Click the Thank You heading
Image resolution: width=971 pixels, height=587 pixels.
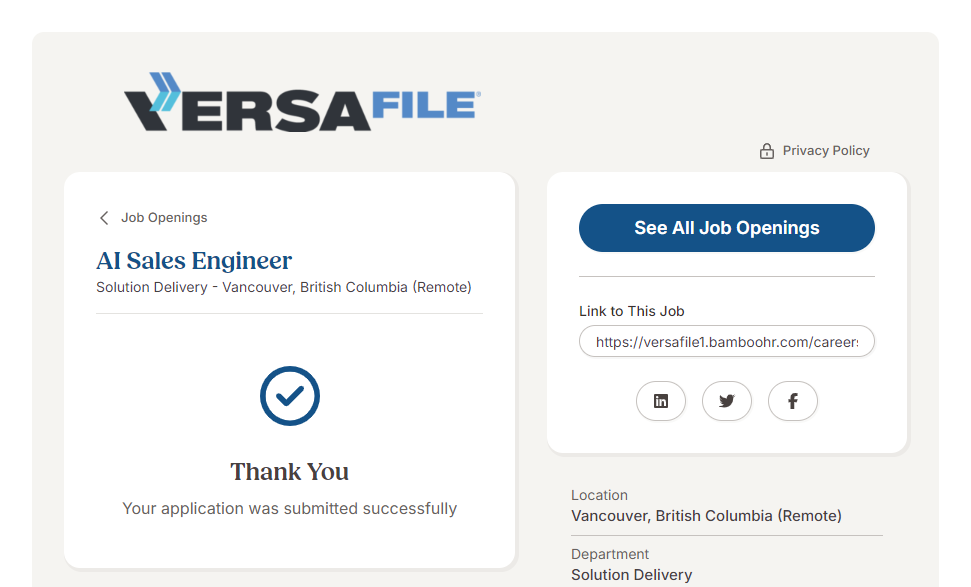tap(290, 472)
